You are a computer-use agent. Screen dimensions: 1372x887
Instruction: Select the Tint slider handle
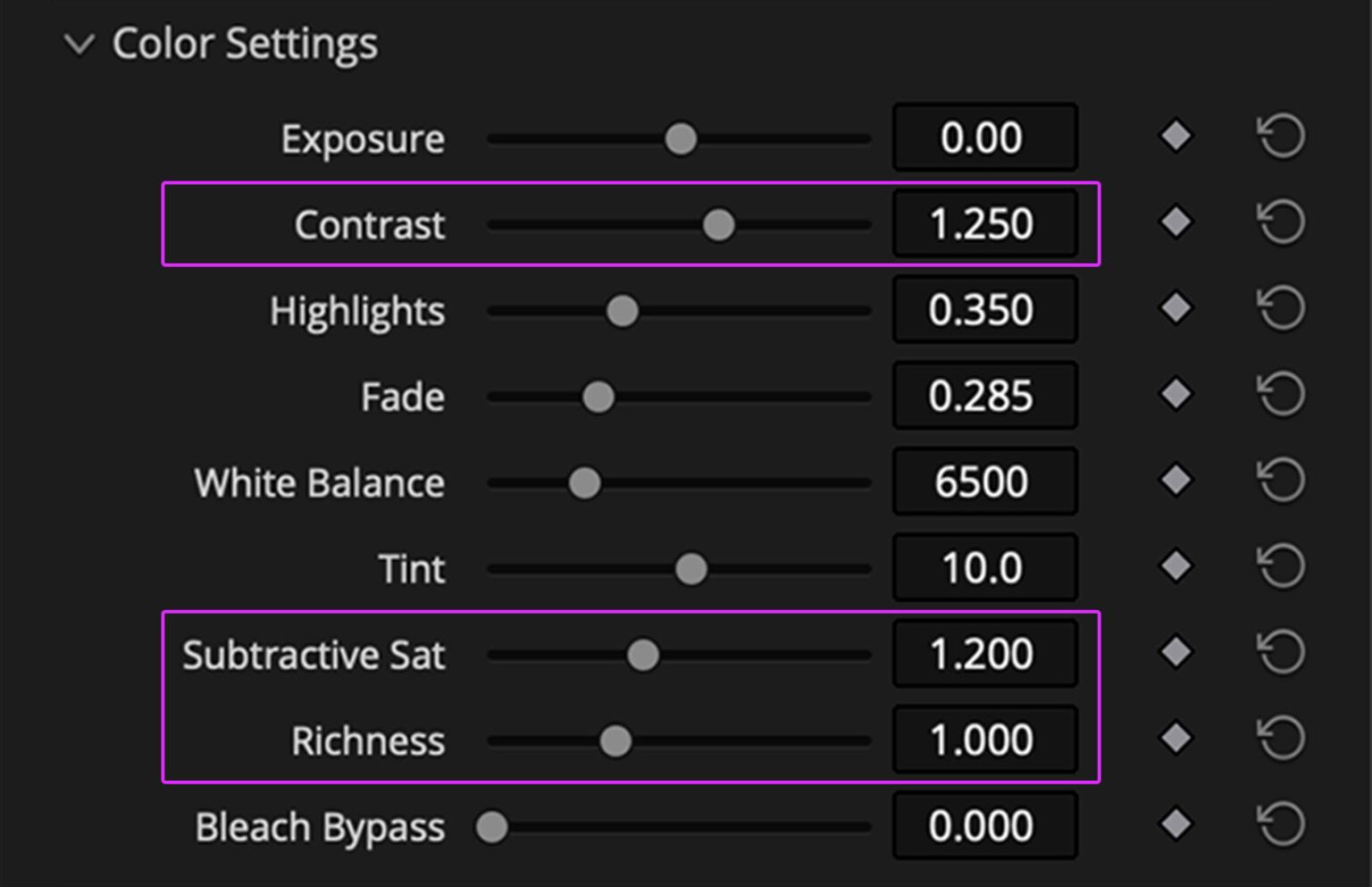(x=691, y=566)
